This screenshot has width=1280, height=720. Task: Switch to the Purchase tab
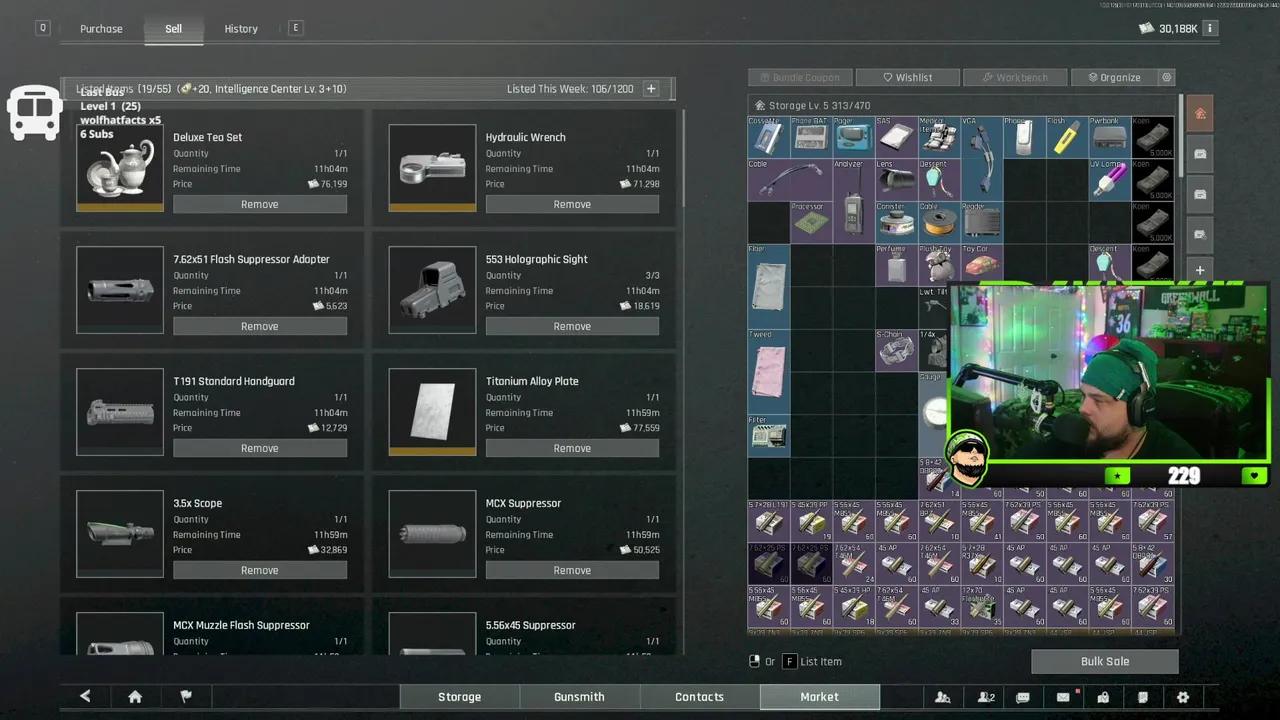[101, 29]
